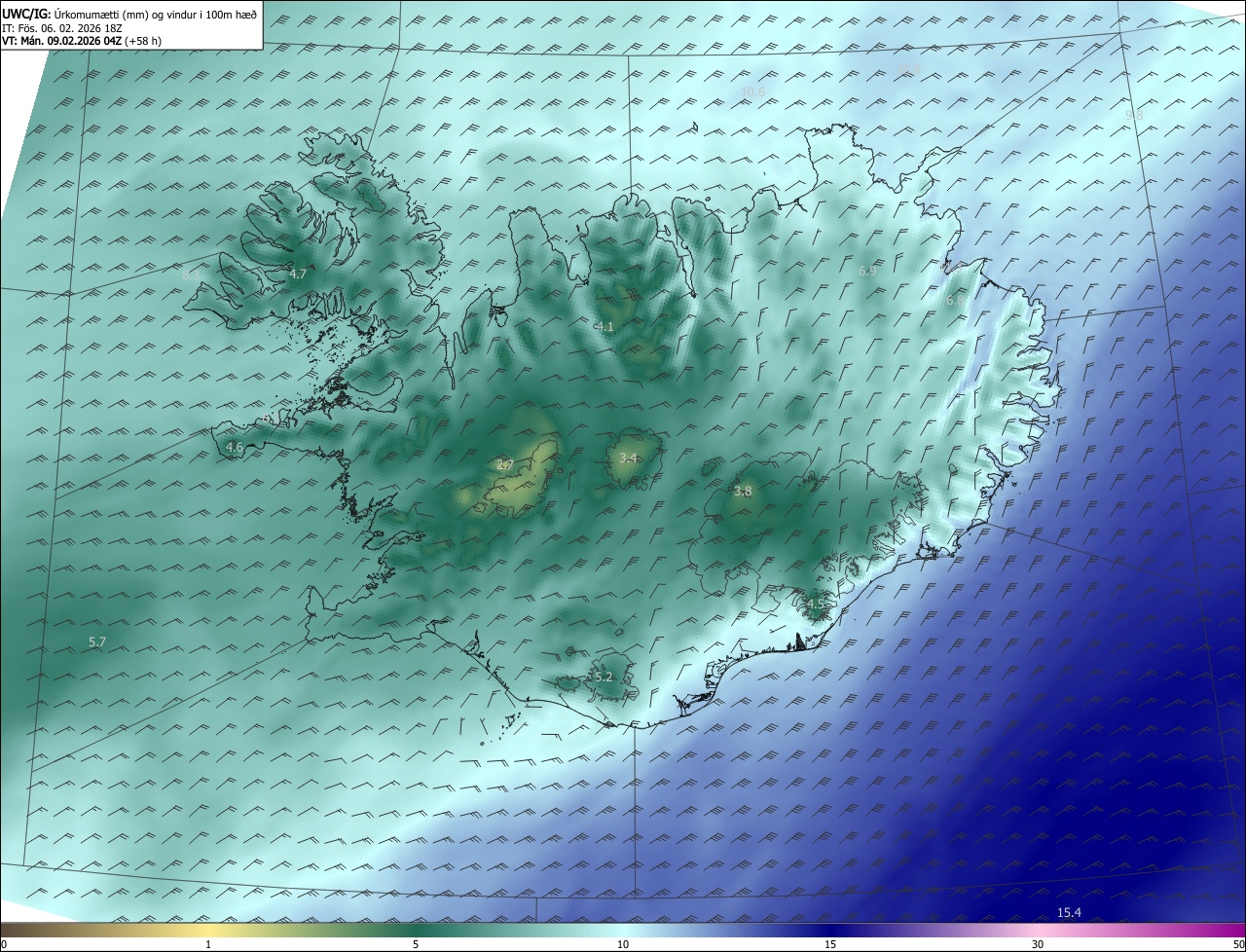1246x952 pixels.
Task: Click the map title 'UWC/IG: Úrkomumætti (mm)'
Action: (x=72, y=14)
